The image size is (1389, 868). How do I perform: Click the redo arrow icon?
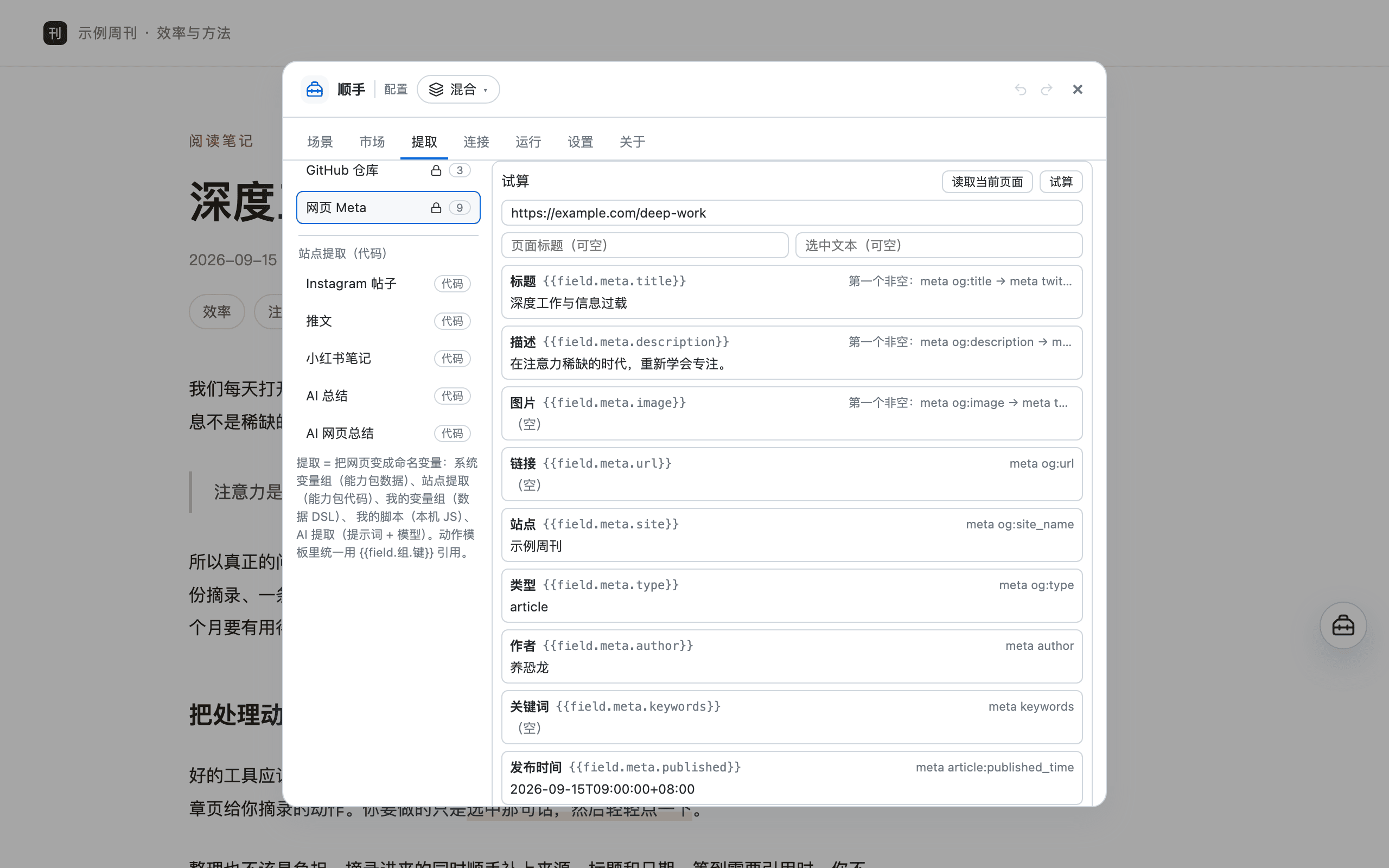1046,90
